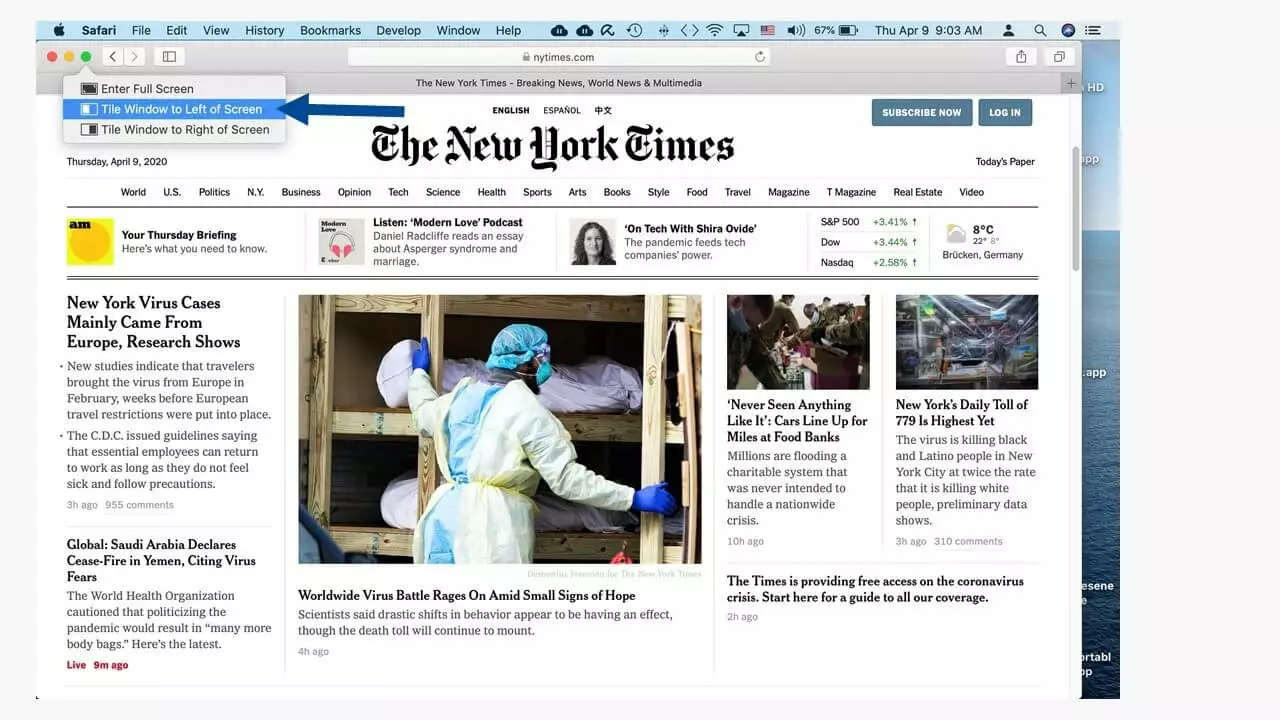This screenshot has height=720, width=1280.
Task: Add a new tab with plus button
Action: [1071, 83]
